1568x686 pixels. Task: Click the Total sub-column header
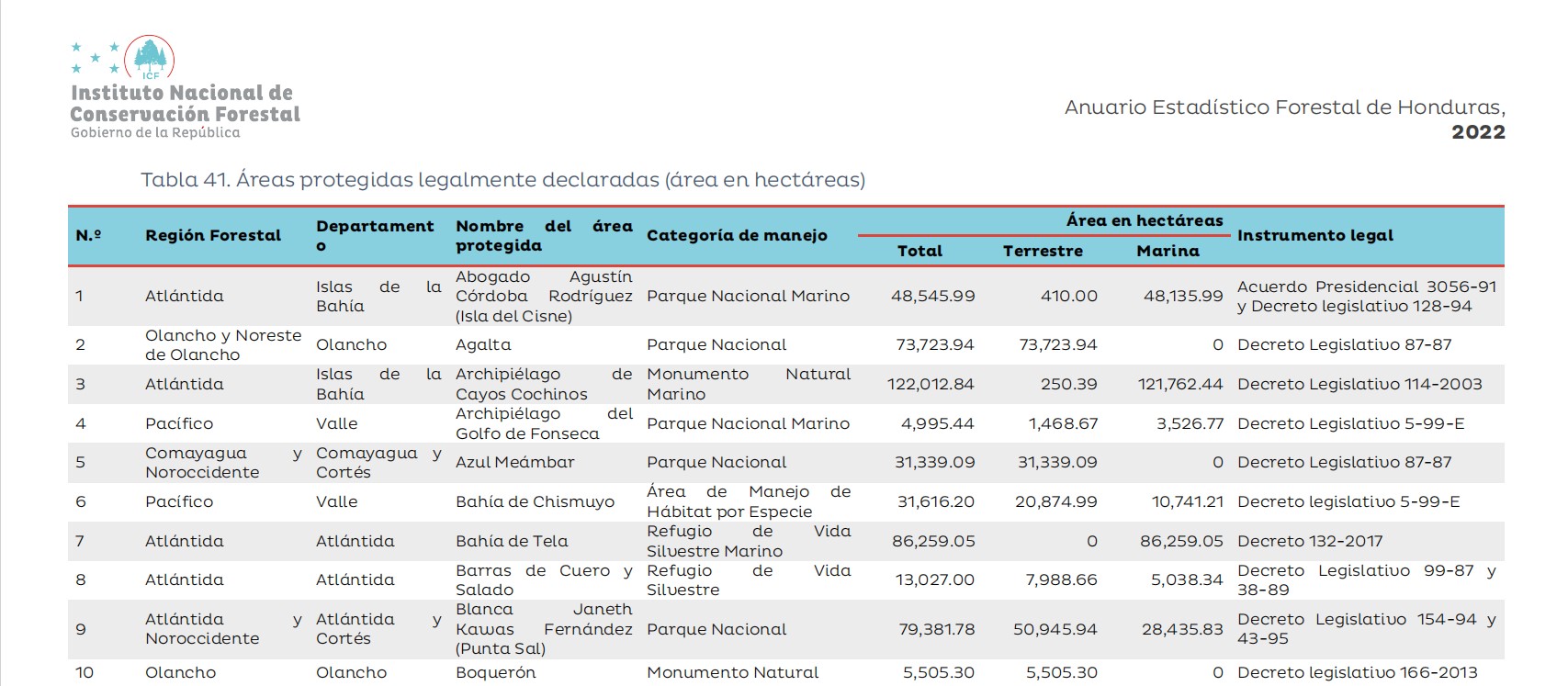pos(919,252)
